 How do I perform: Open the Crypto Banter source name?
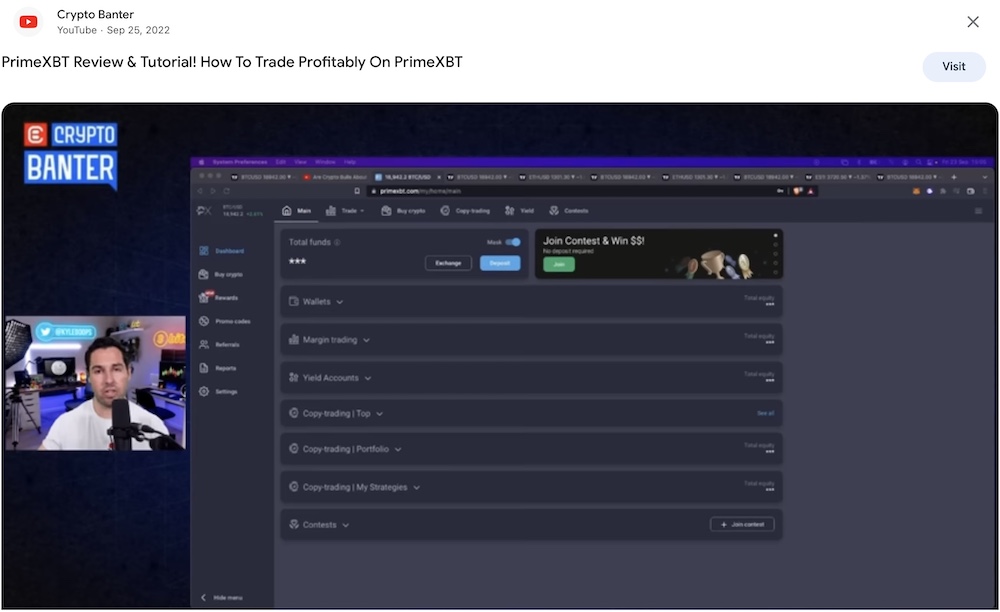coord(95,14)
